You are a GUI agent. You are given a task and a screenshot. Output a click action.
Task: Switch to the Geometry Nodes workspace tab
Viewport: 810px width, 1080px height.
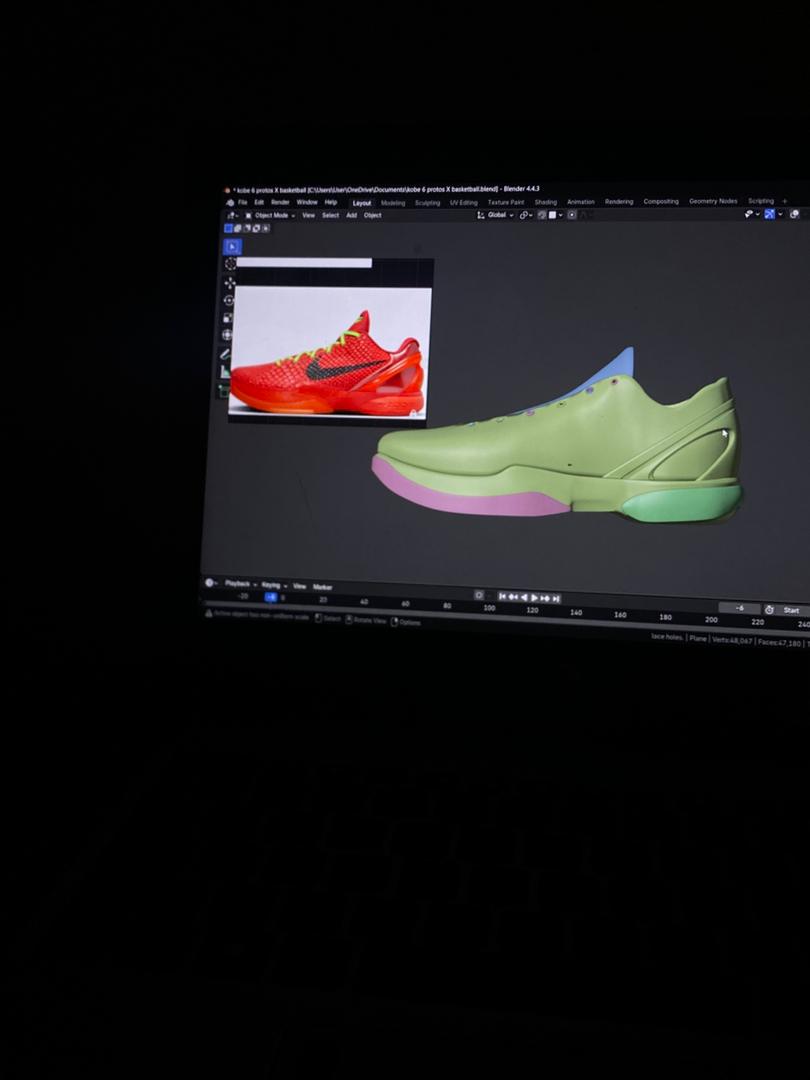coord(713,201)
